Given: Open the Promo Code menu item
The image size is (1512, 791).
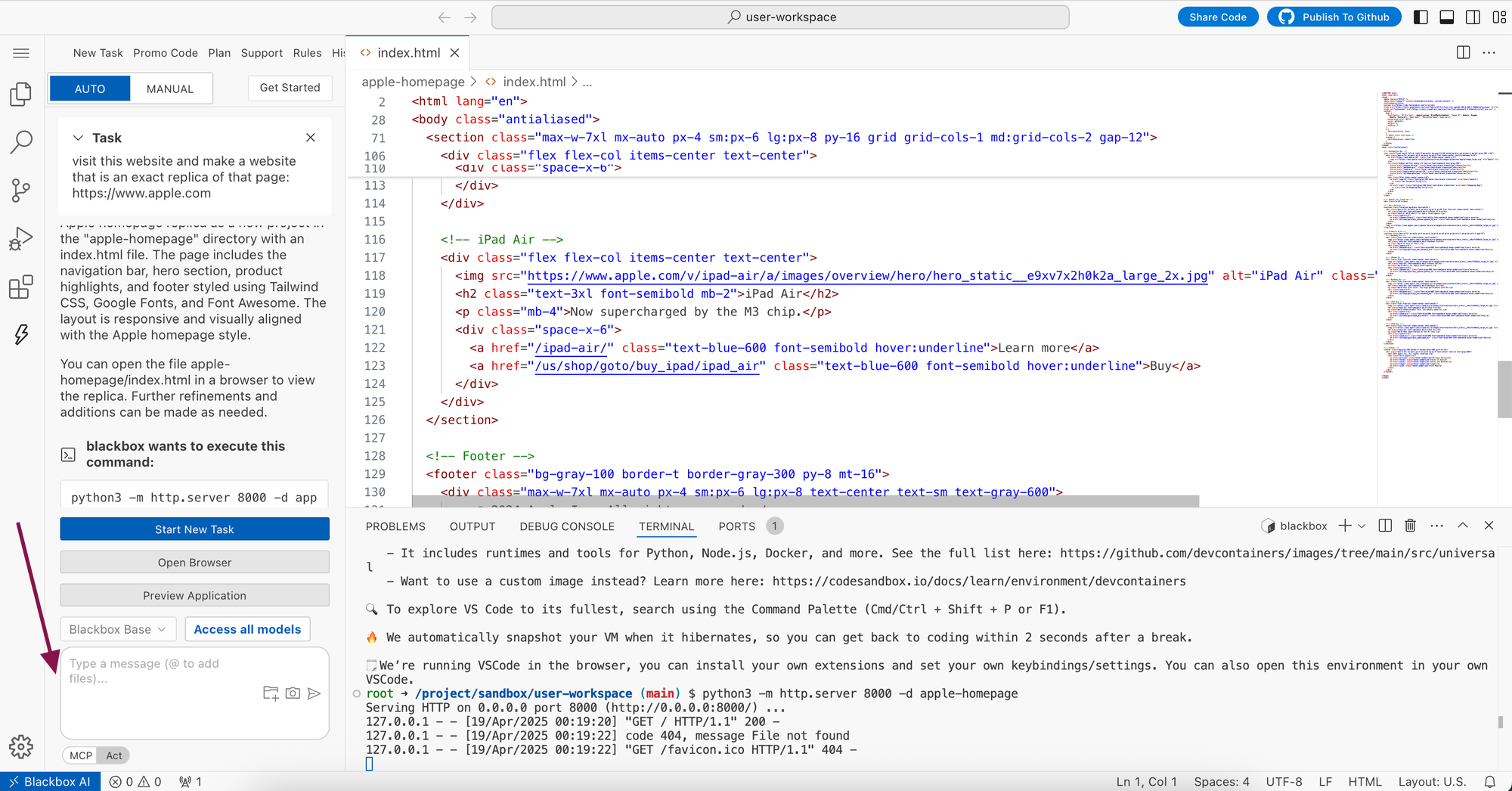Looking at the screenshot, I should 166,53.
